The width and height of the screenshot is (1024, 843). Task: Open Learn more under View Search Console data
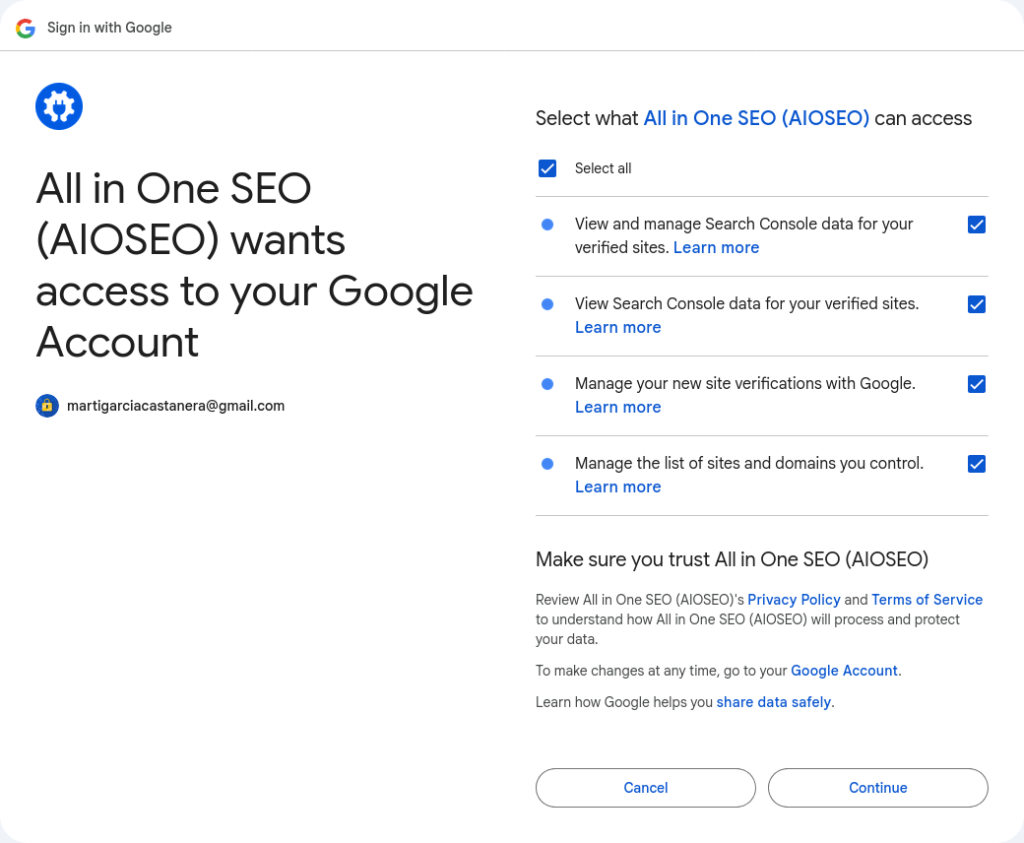(x=618, y=328)
